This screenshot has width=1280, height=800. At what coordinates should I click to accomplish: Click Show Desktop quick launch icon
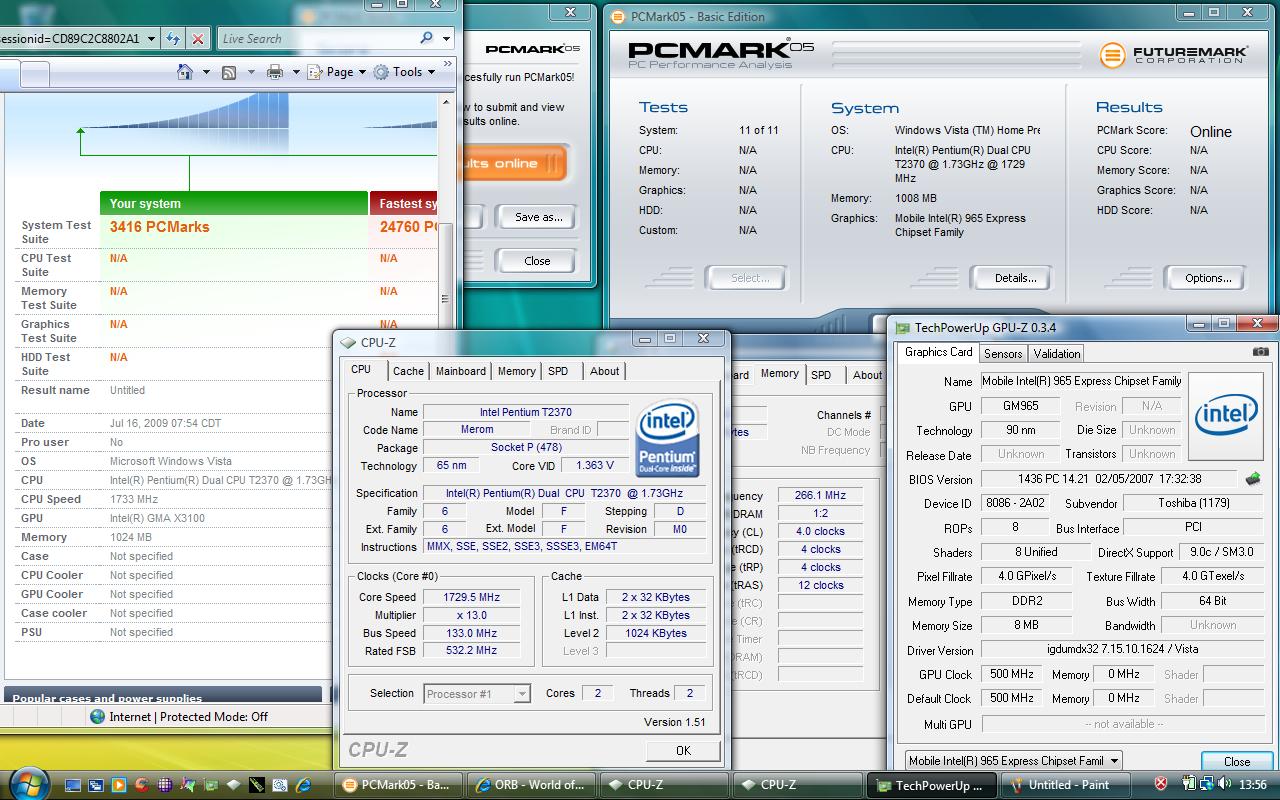[73, 785]
